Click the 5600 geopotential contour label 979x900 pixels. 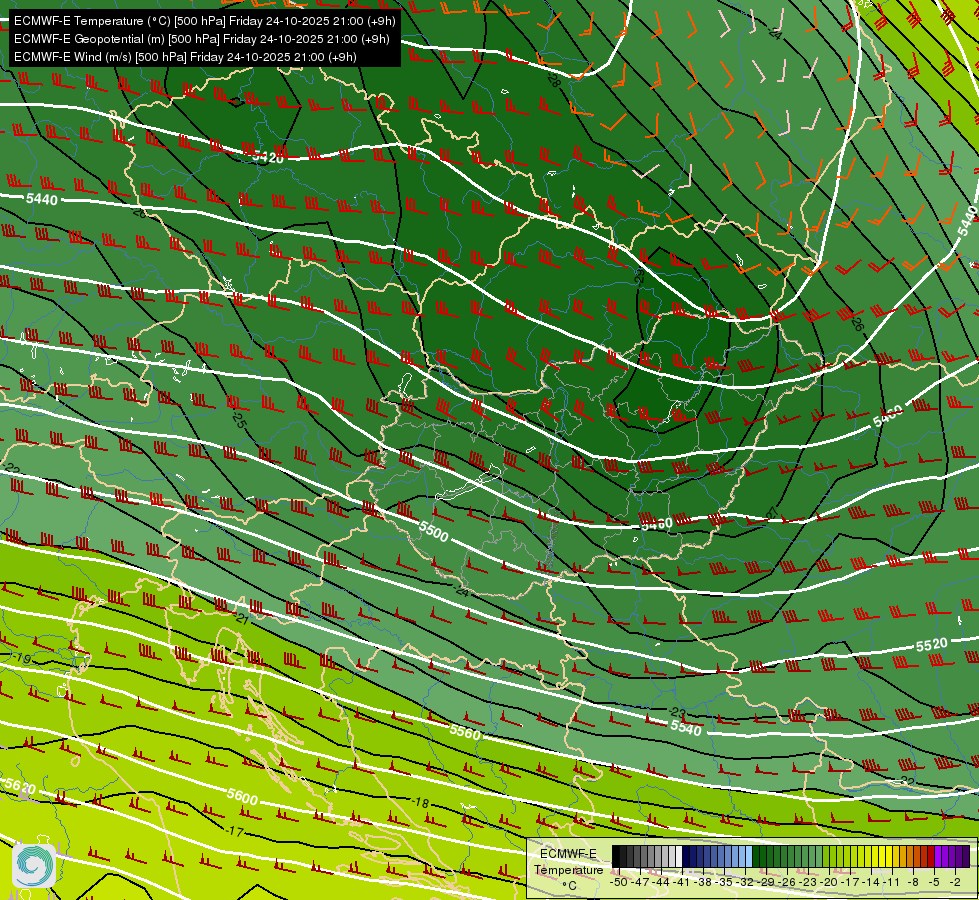coord(242,796)
